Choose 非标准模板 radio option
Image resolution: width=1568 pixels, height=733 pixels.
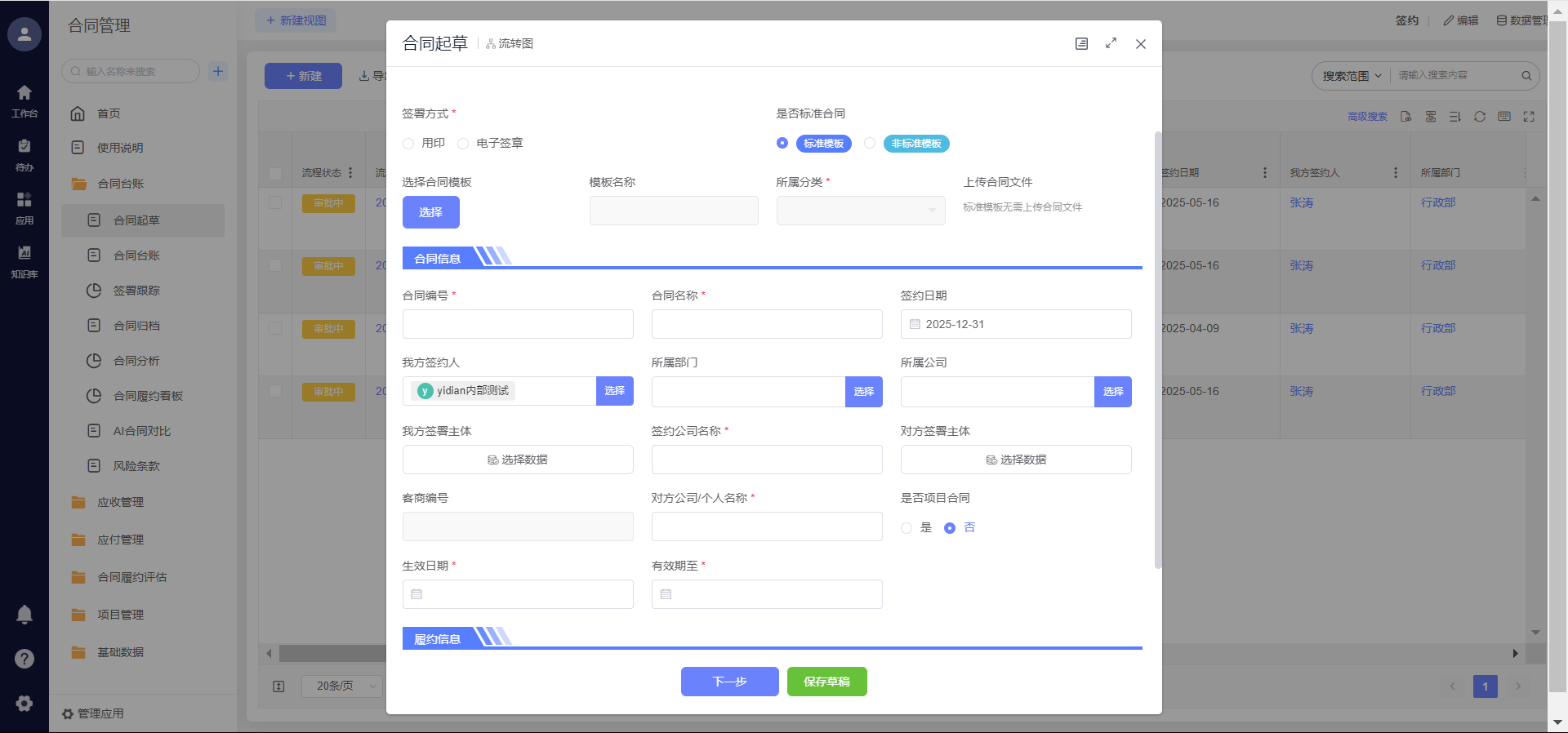point(870,144)
